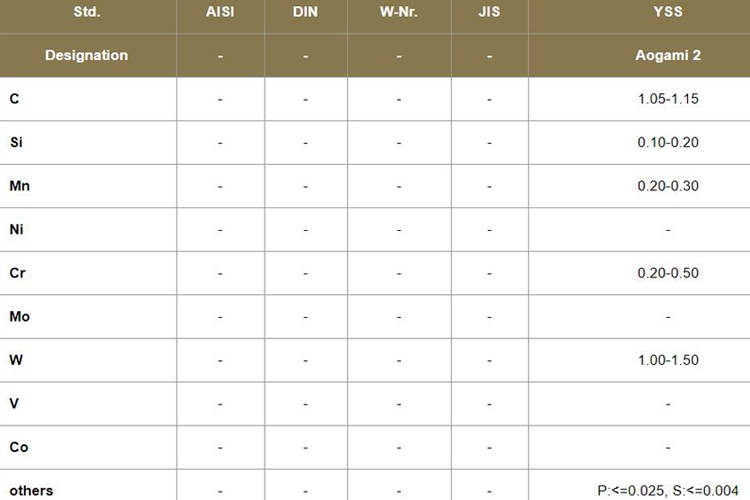Select the others row label
Screen dimensions: 750x500
coord(31,490)
